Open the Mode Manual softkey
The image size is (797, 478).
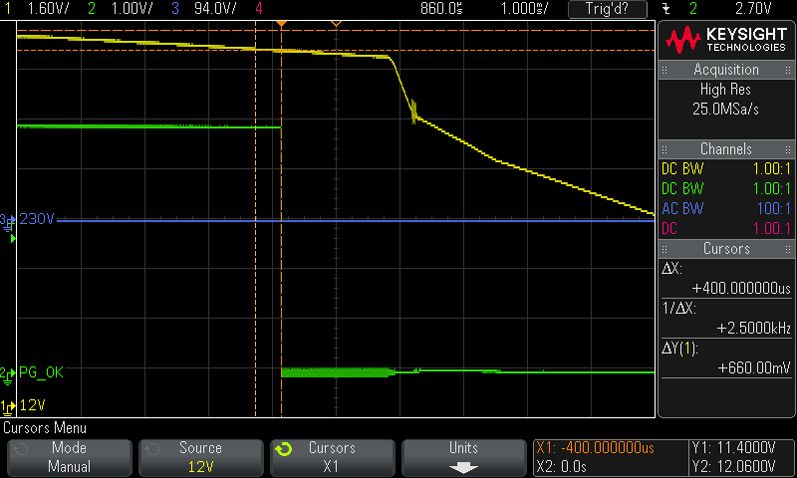[x=69, y=457]
